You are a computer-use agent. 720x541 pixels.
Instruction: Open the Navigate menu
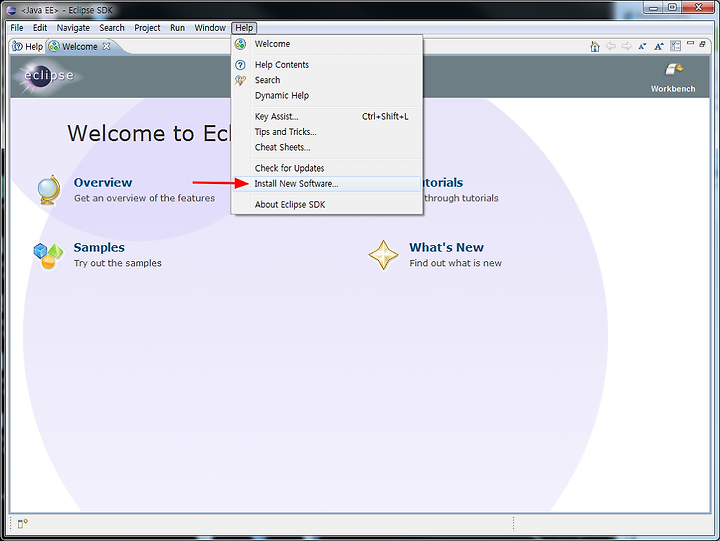pos(73,28)
